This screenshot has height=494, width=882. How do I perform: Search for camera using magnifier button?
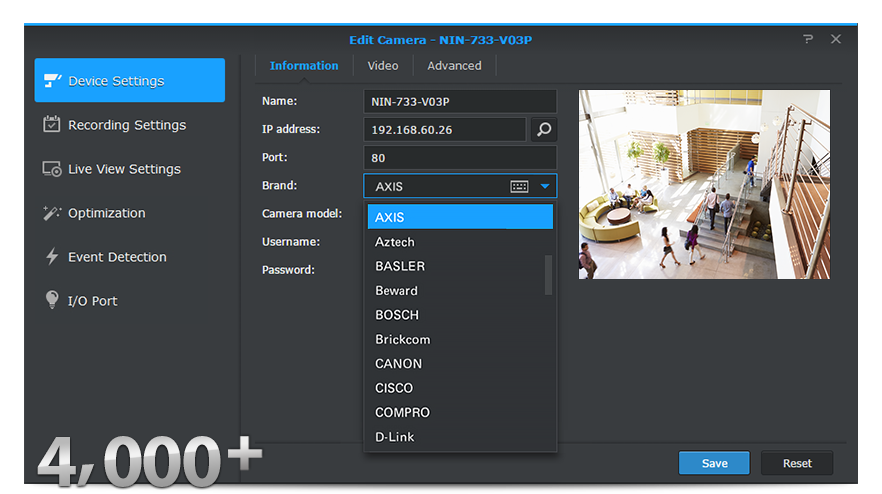tap(543, 129)
